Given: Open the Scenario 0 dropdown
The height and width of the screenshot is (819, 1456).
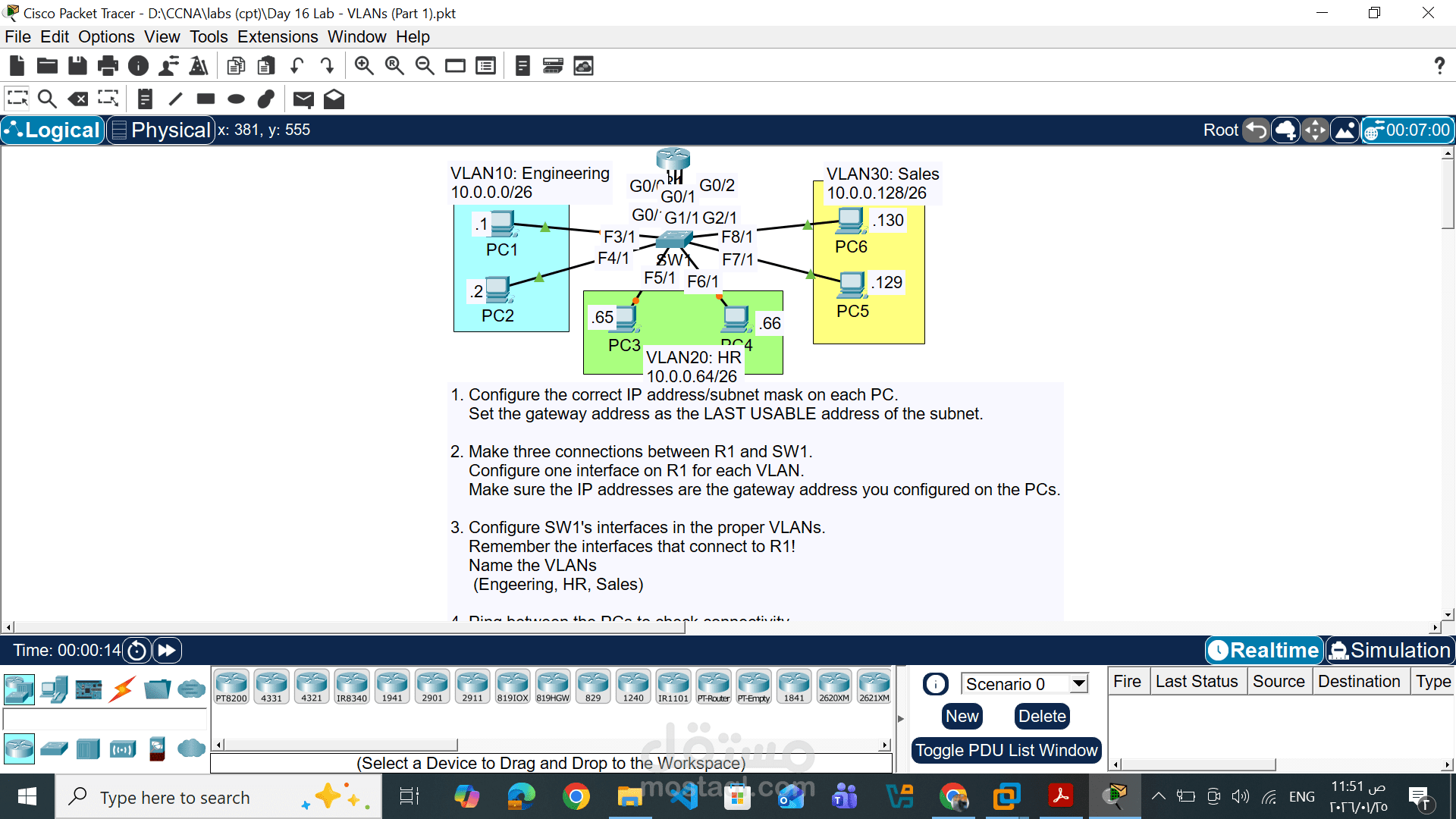Looking at the screenshot, I should [x=1078, y=683].
